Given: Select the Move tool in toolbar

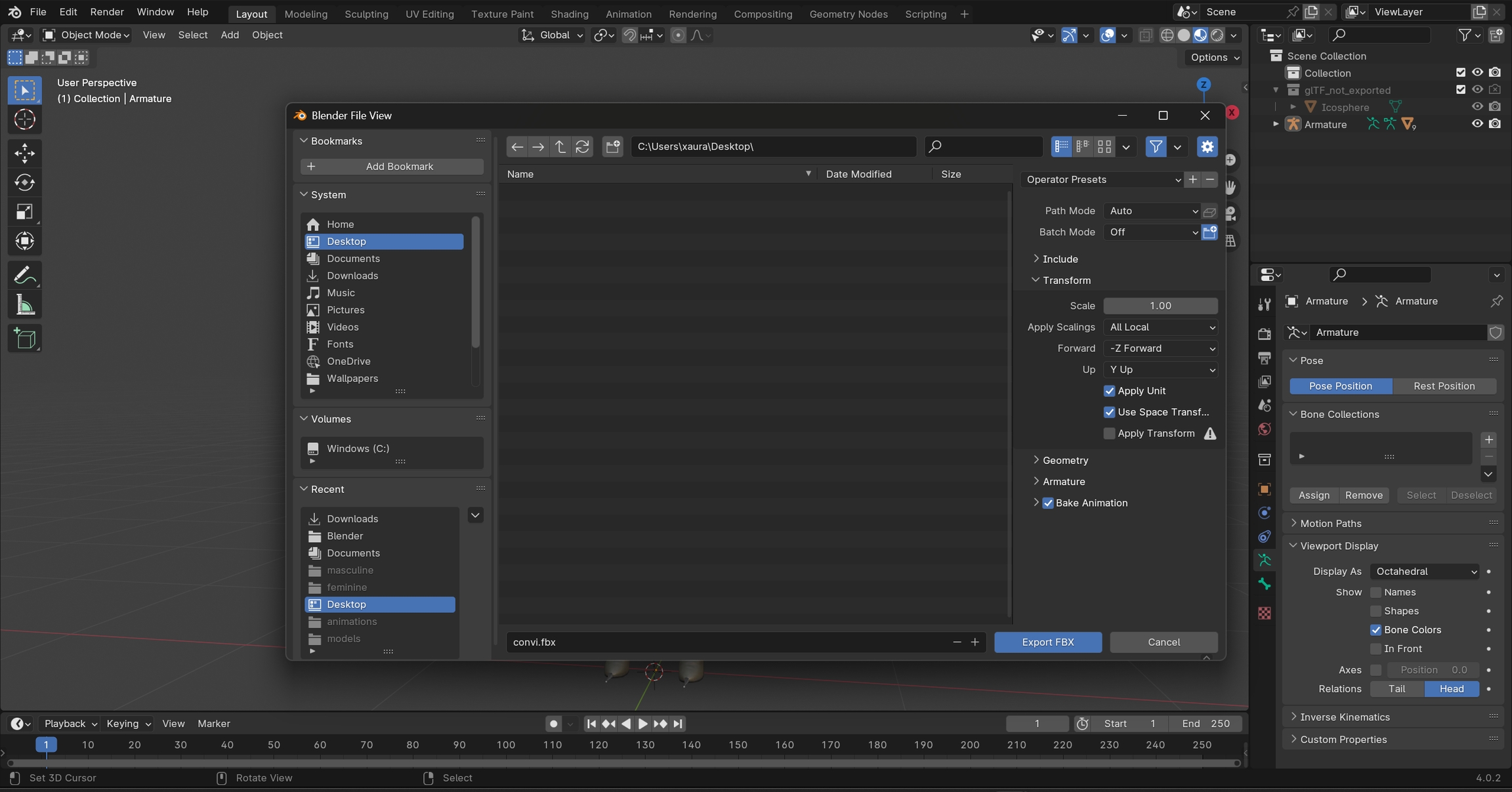Looking at the screenshot, I should click(24, 154).
